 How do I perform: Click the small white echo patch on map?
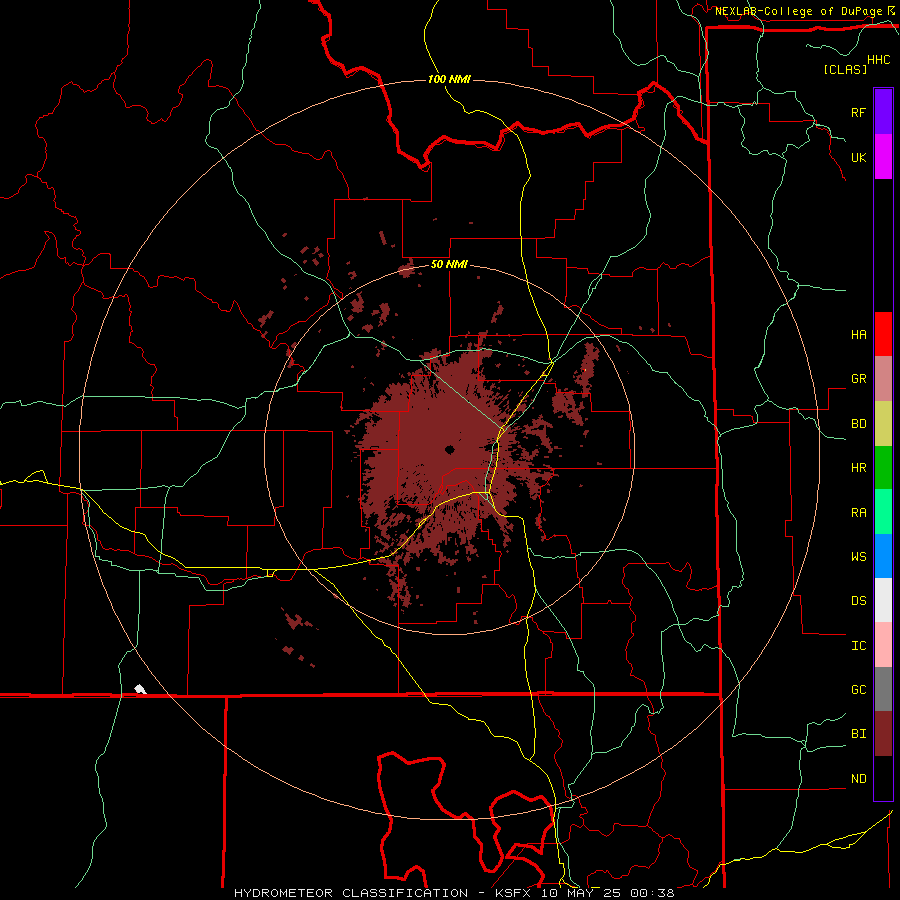pyautogui.click(x=140, y=689)
